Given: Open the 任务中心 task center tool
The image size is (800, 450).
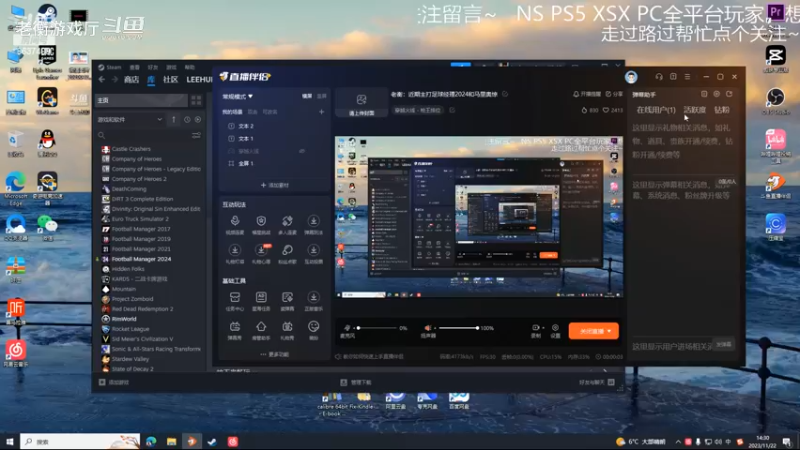Looking at the screenshot, I should coord(235,297).
